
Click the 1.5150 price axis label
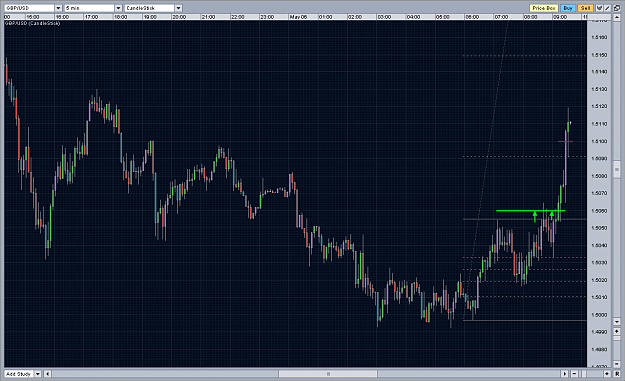(599, 55)
